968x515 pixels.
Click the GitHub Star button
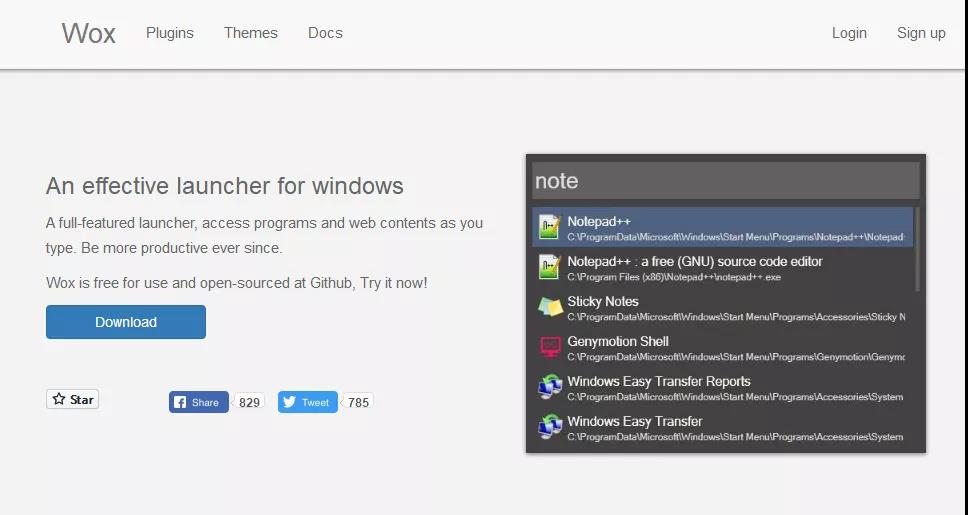click(x=72, y=400)
